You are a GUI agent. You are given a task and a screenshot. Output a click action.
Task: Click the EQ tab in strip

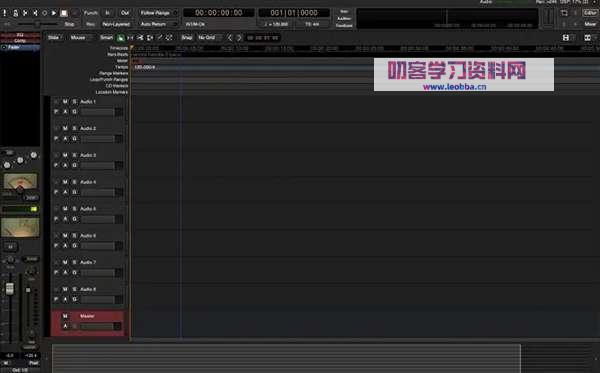pyautogui.click(x=20, y=35)
